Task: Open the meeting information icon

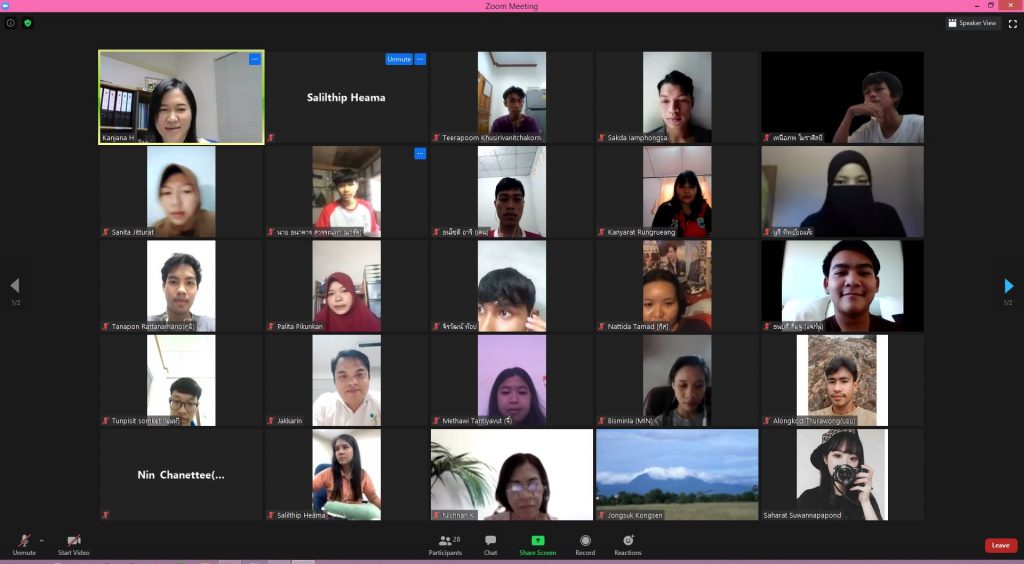Action: pyautogui.click(x=11, y=23)
